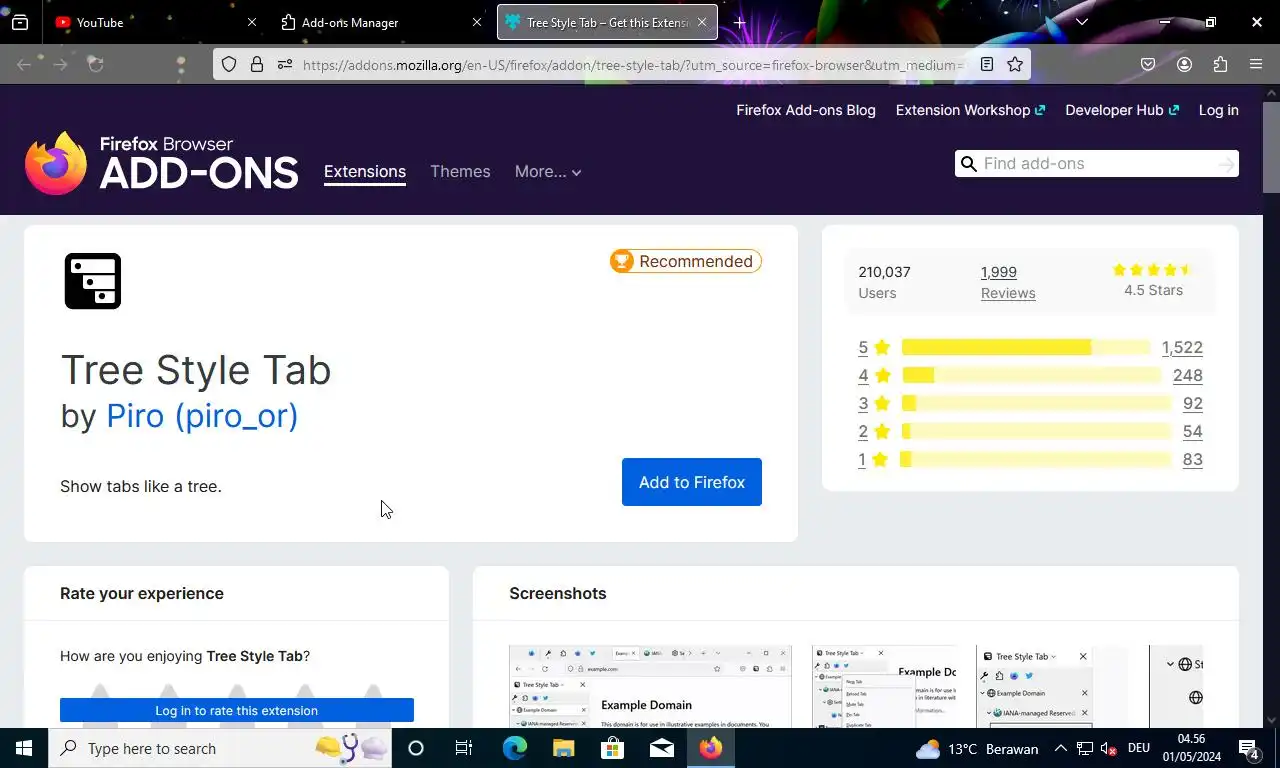The height and width of the screenshot is (768, 1280).
Task: Submit search with the arrow button
Action: [x=1226, y=164]
